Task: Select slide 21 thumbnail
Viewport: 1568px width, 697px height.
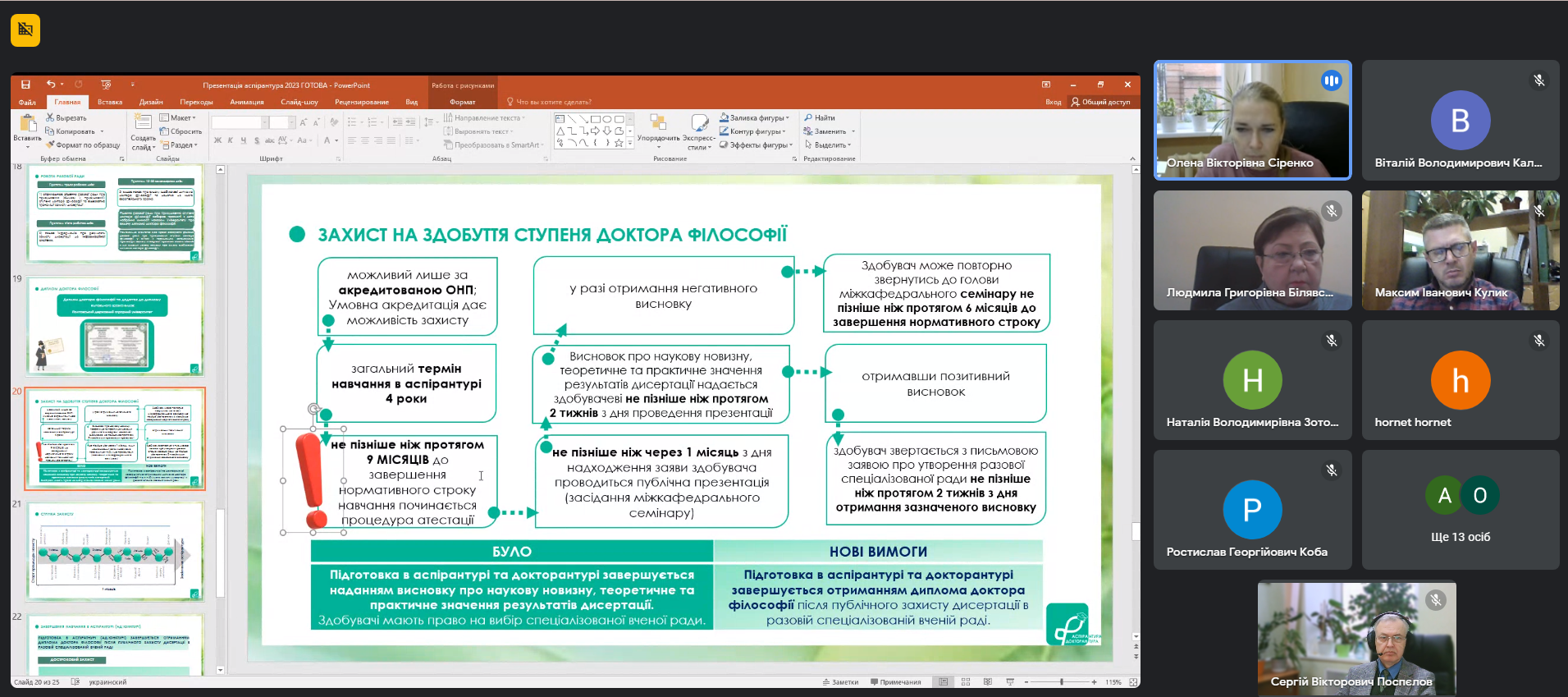Action: click(115, 551)
